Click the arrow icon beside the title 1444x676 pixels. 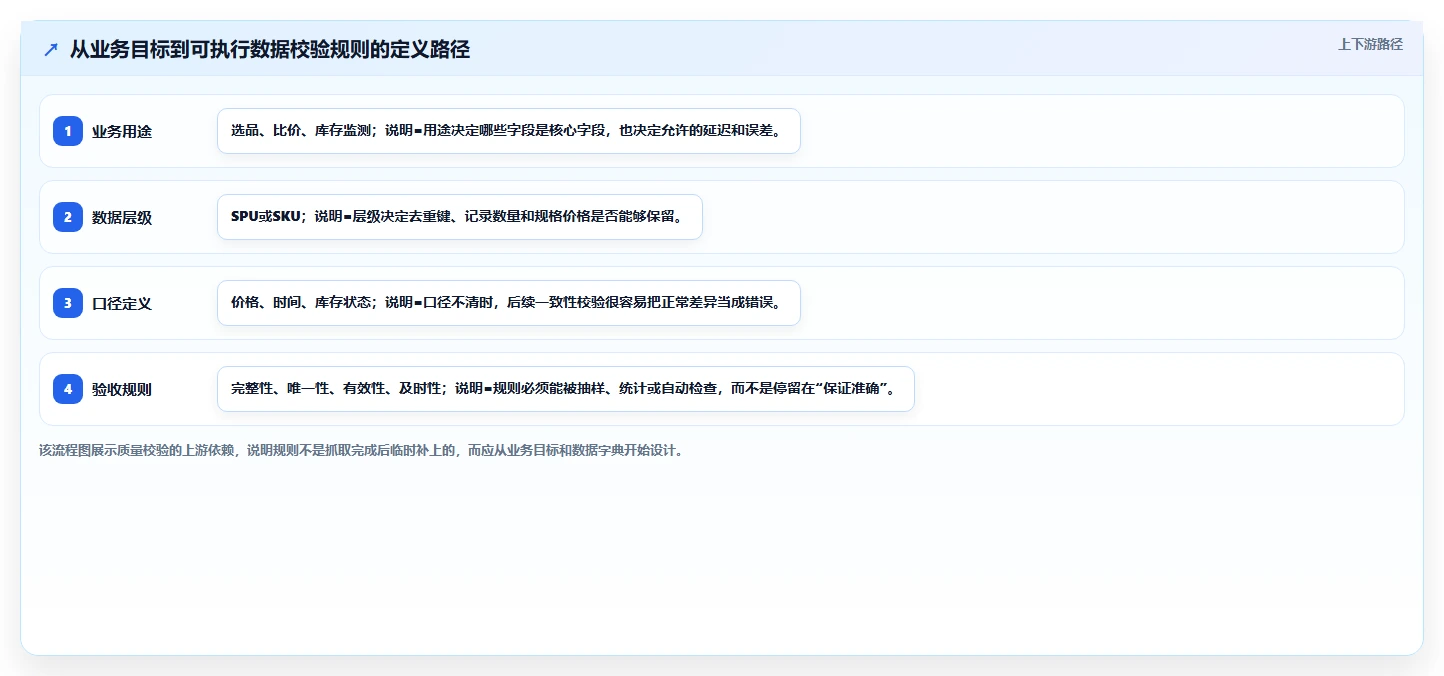click(x=51, y=50)
